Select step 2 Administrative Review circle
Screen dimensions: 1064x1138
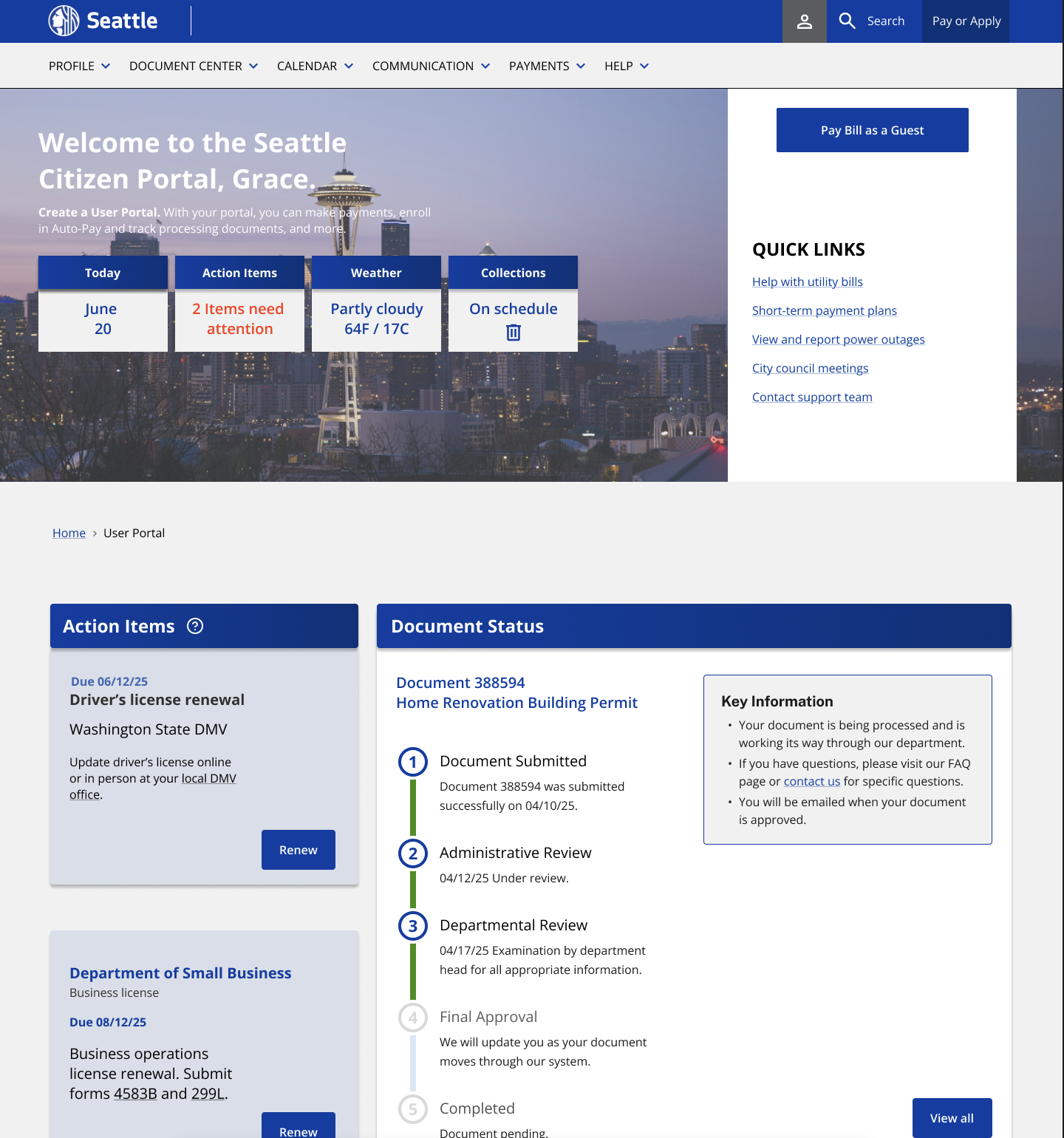tap(413, 853)
